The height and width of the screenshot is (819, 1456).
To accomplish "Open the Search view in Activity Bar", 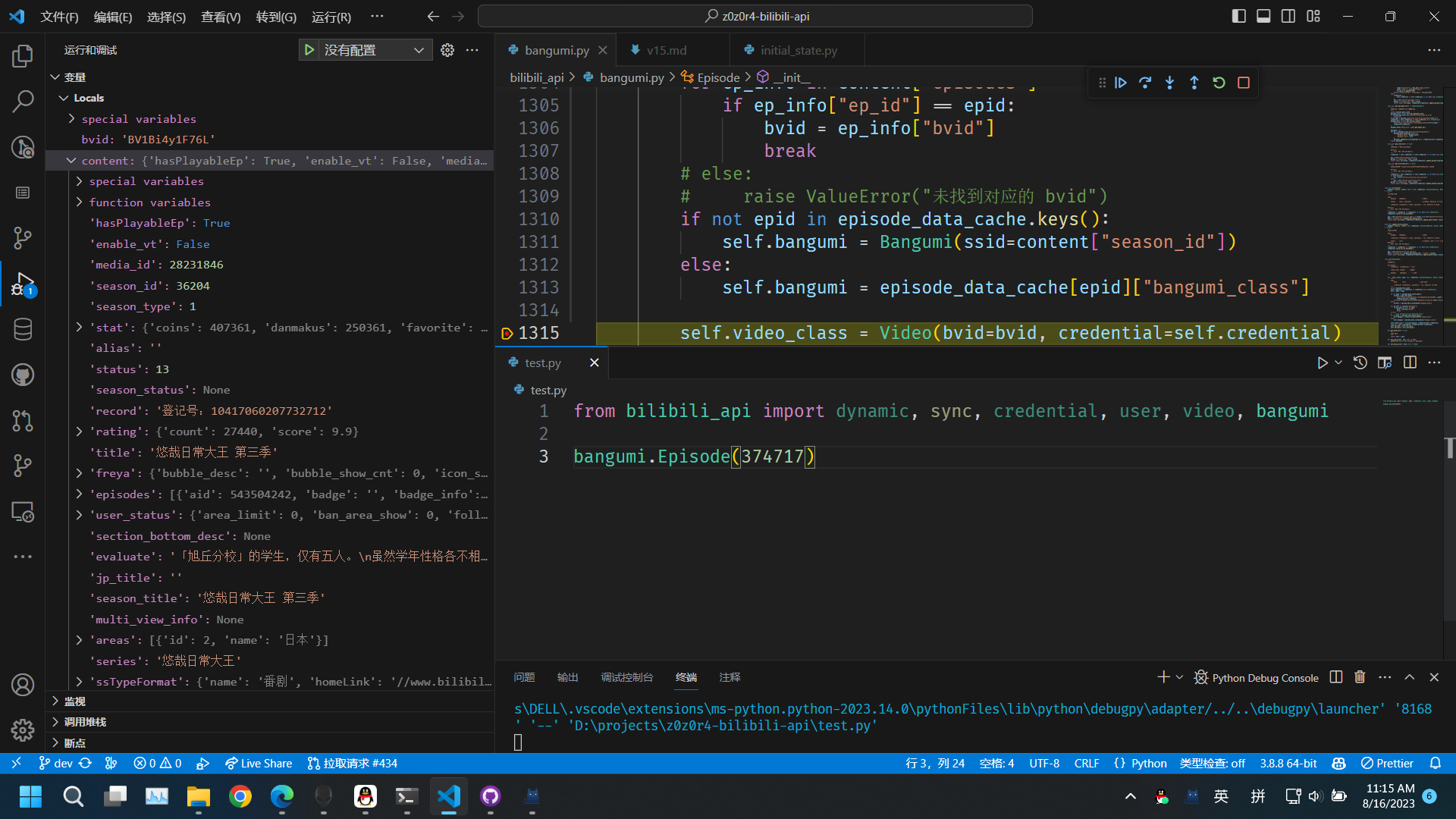I will click(x=23, y=101).
